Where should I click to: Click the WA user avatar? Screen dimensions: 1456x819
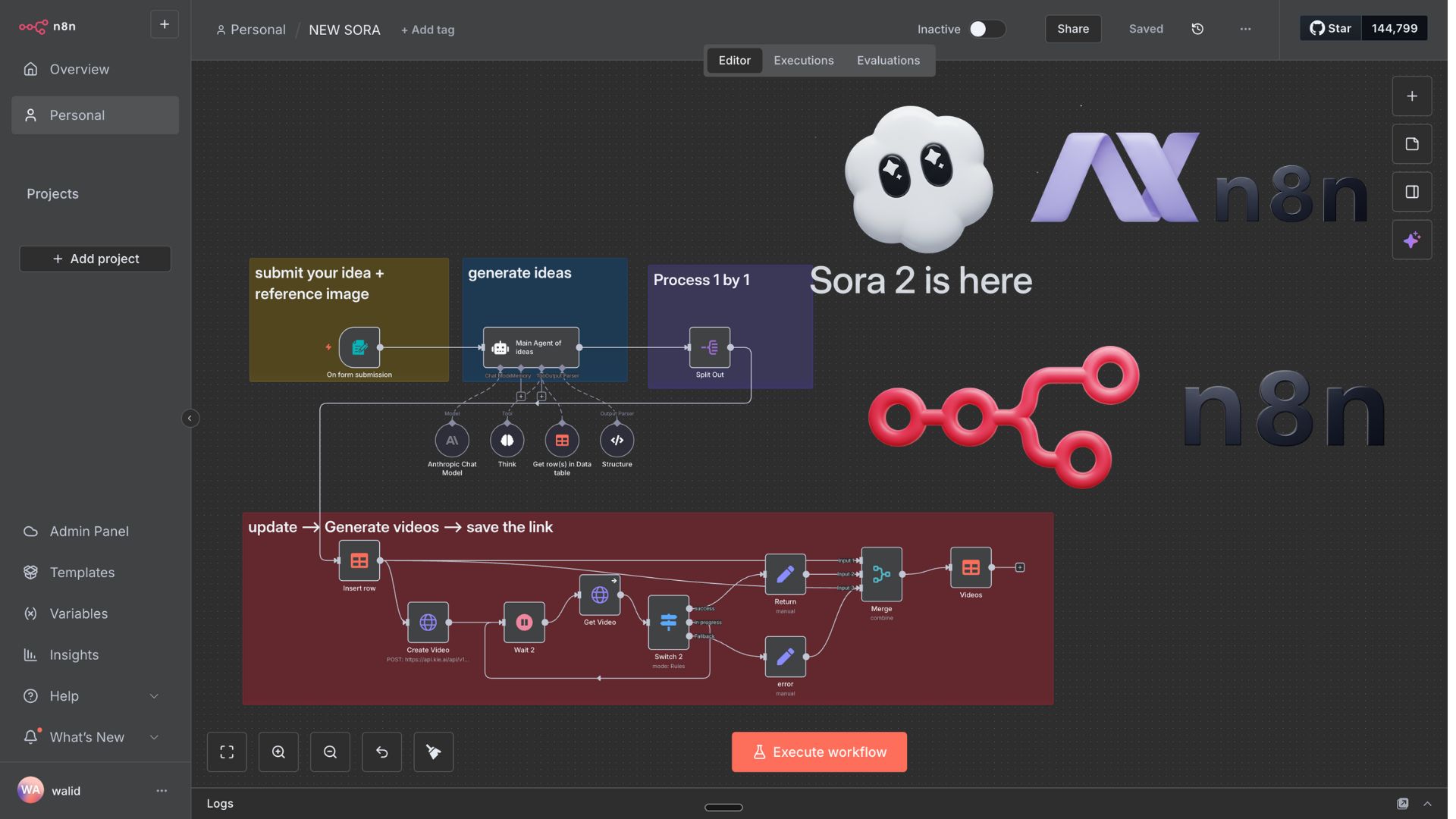(30, 790)
